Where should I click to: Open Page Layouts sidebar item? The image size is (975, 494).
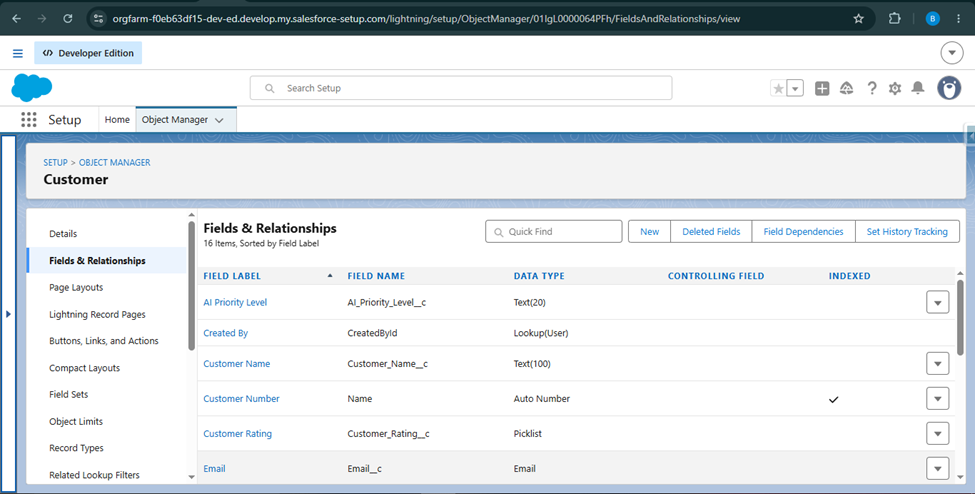[x=76, y=287]
